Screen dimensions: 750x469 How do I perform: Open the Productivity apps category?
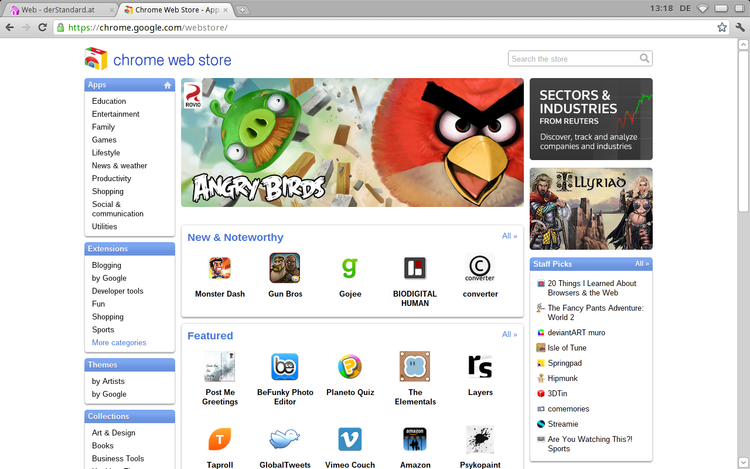tap(111, 179)
